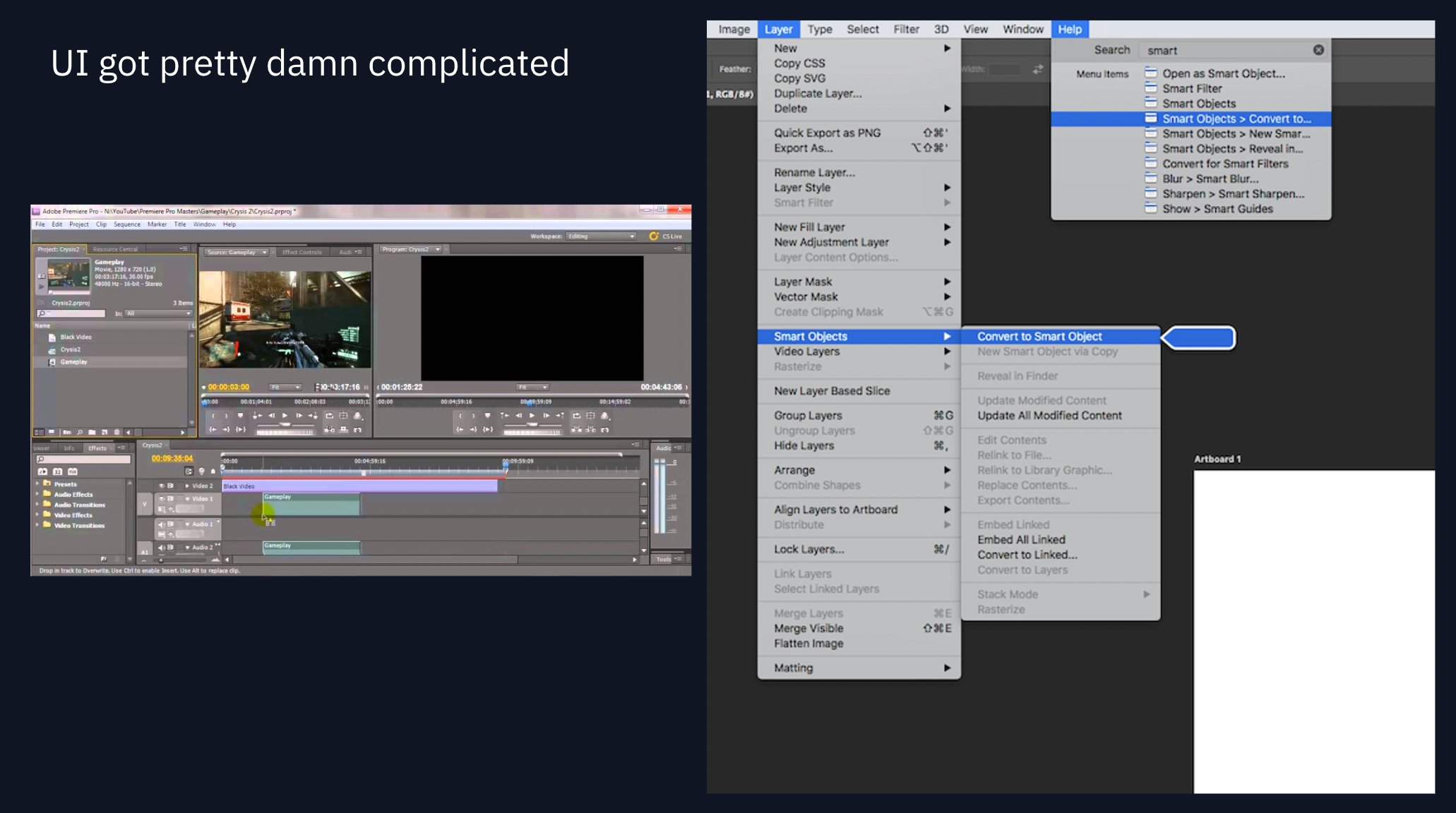1456x813 pixels.
Task: Mute the Audio 2 track speaker toggle
Action: pos(161,548)
